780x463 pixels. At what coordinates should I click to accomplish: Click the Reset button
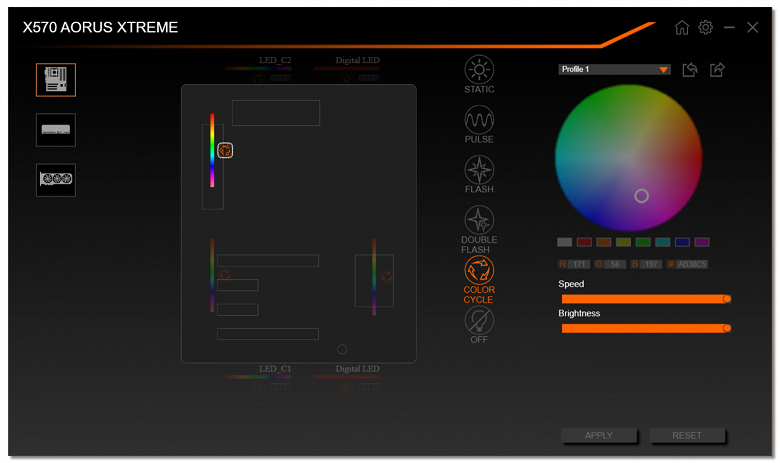pos(687,435)
